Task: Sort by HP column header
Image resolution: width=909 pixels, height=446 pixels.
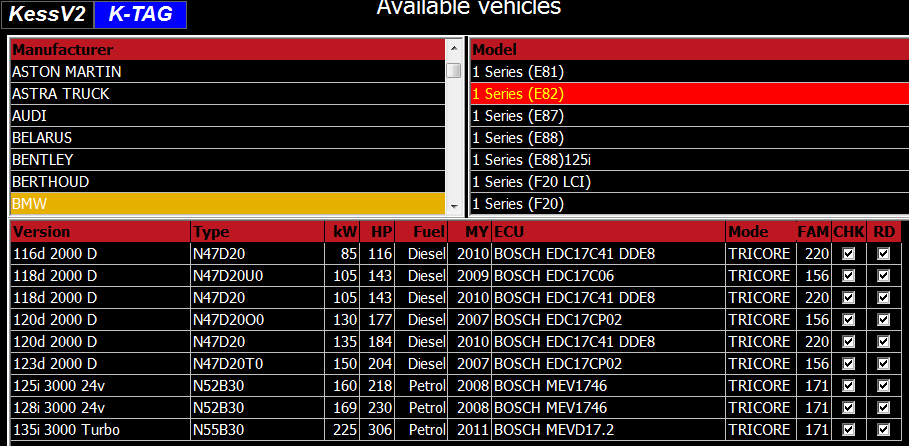Action: tap(377, 232)
